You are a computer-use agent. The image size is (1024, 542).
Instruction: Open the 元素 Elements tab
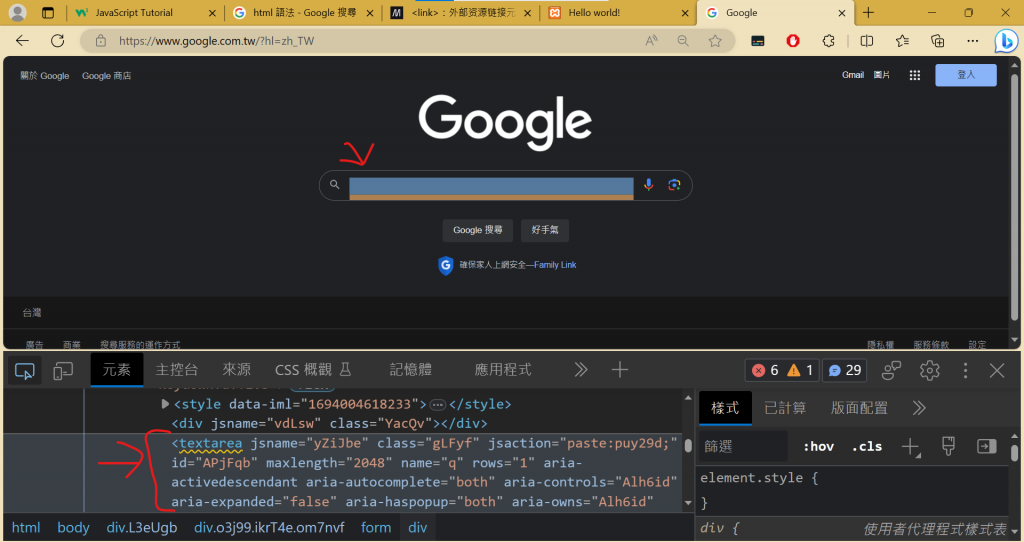coord(117,370)
